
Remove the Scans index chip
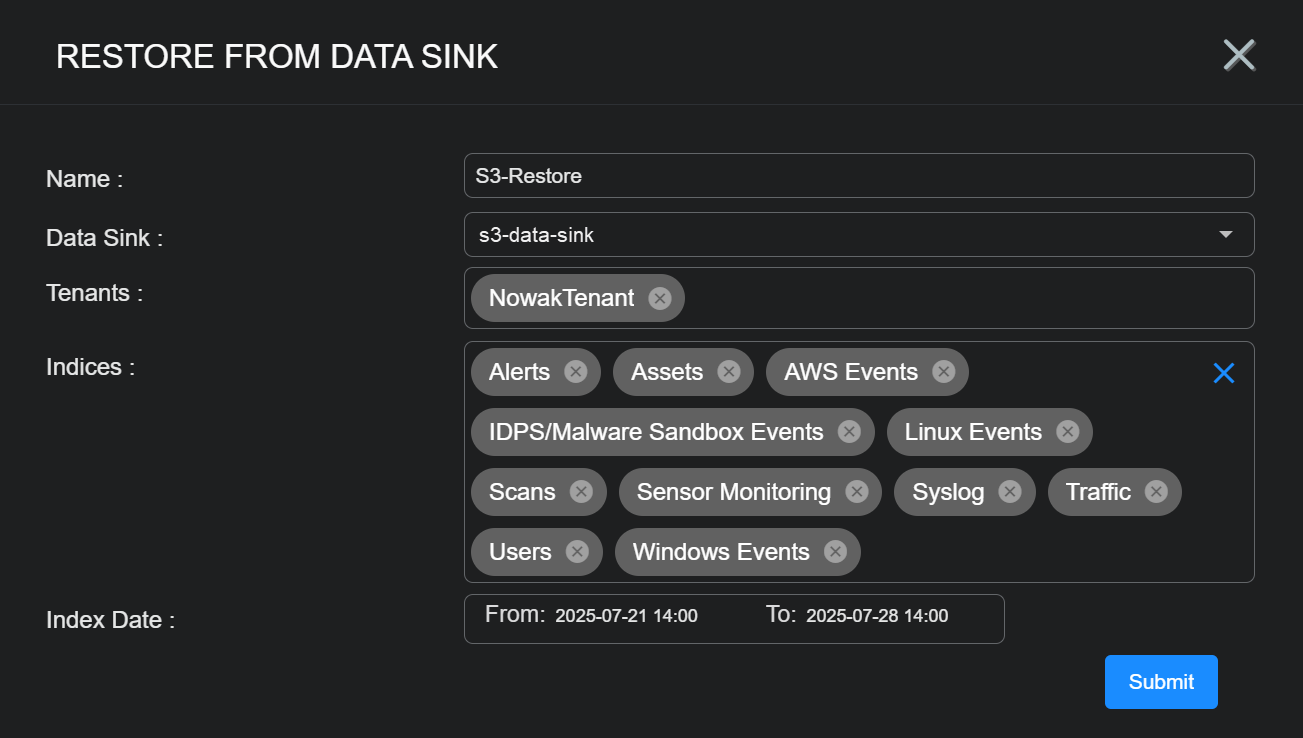581,492
